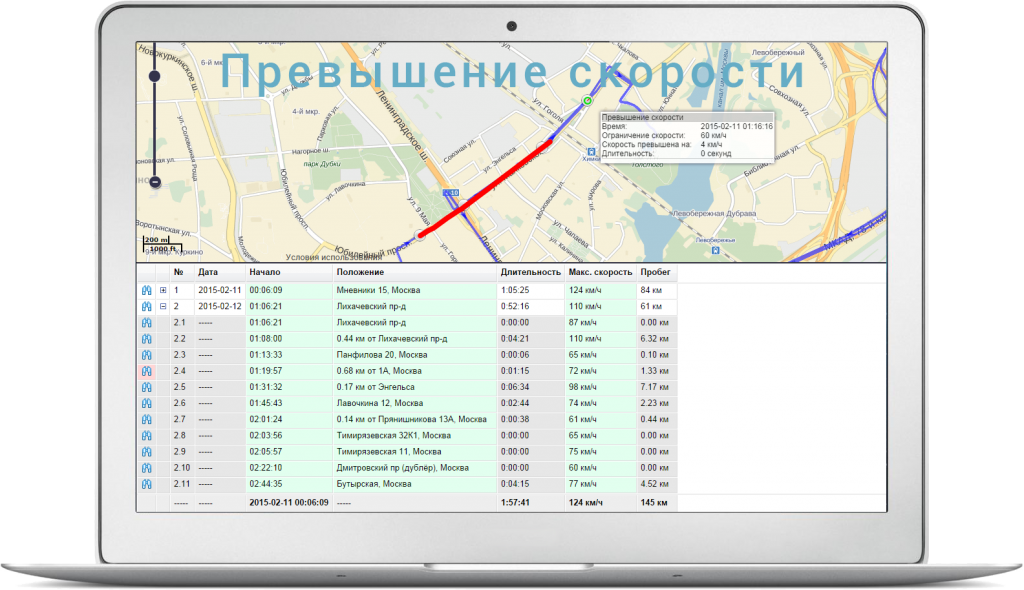Image resolution: width=1024 pixels, height=590 pixels.
Task: Expand row 1 with plus icon
Action: [163, 290]
